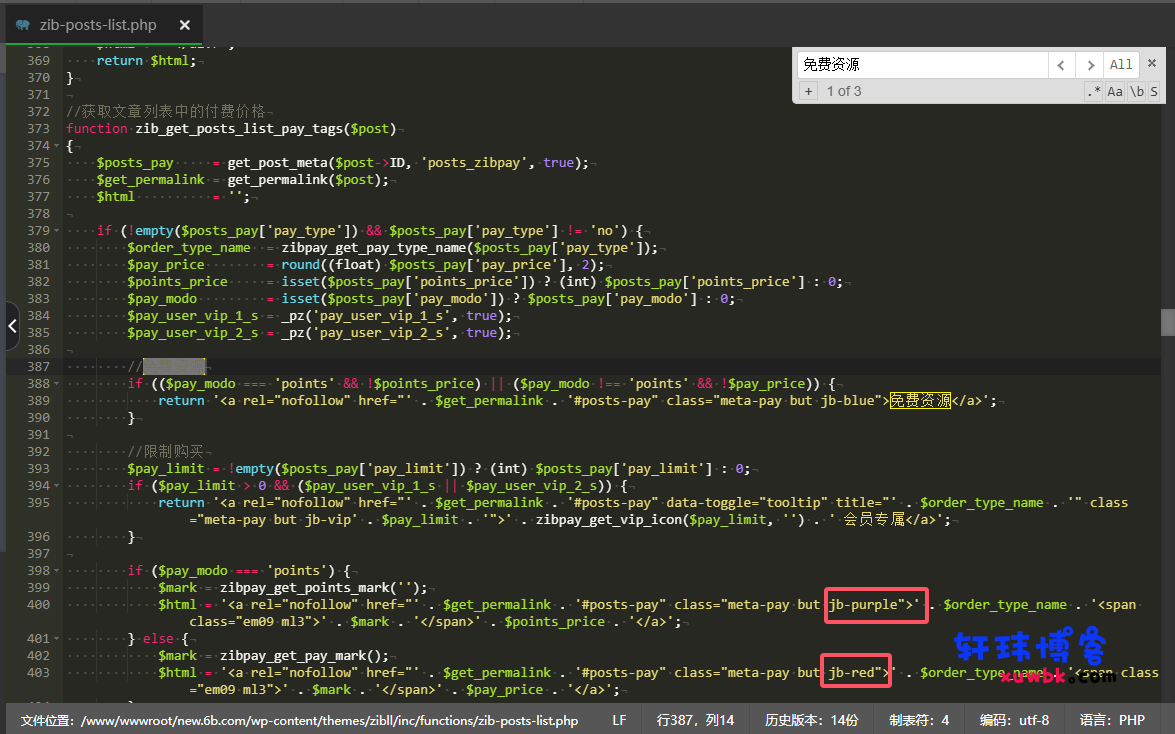Open the 历史版本 14份 history versions
The image size is (1175, 734).
[x=812, y=721]
